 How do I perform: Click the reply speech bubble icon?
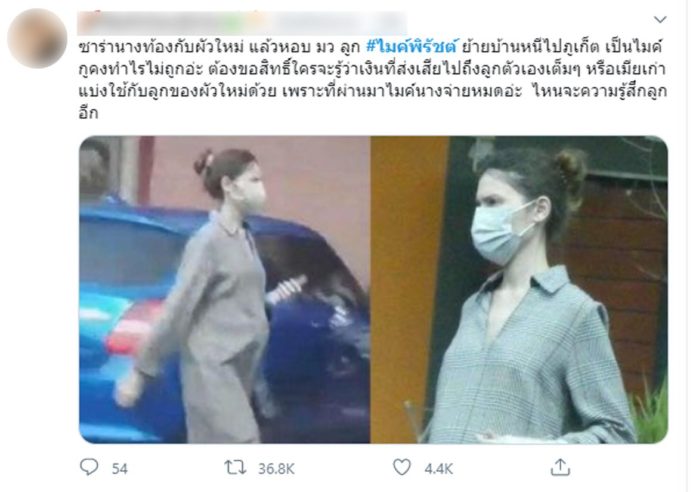(x=89, y=467)
